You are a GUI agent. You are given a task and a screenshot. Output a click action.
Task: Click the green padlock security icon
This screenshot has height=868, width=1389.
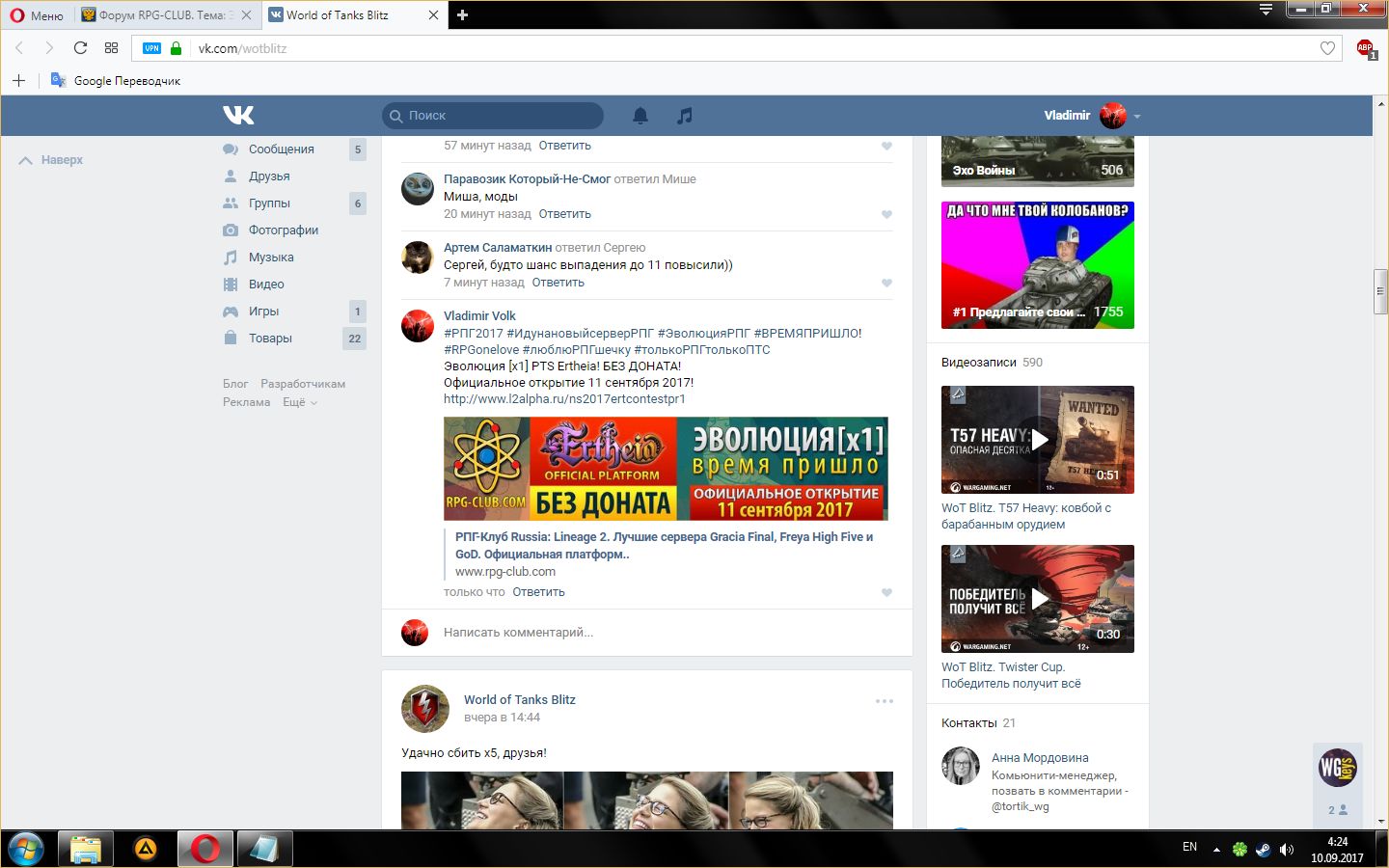(x=176, y=48)
